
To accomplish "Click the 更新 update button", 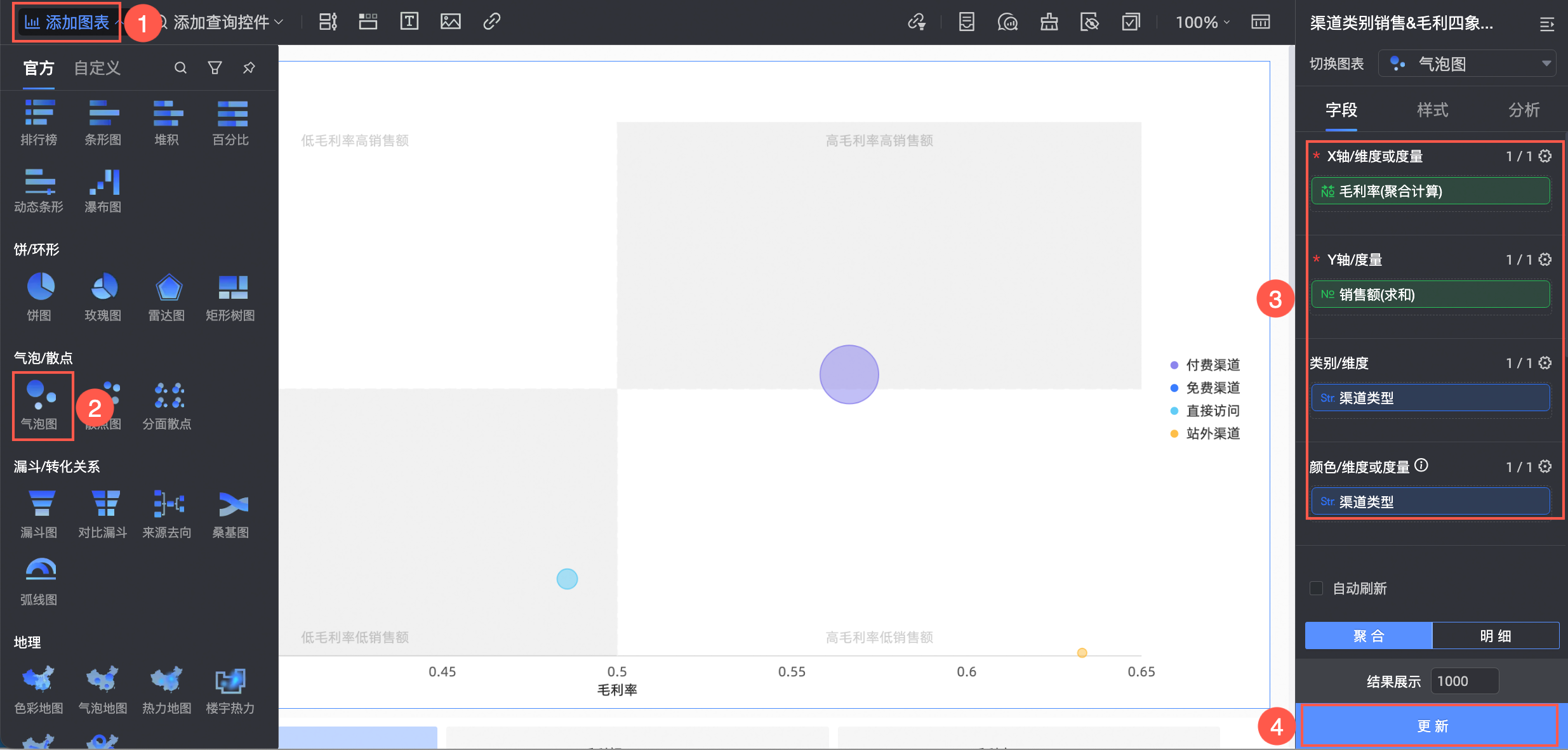I will (x=1432, y=726).
